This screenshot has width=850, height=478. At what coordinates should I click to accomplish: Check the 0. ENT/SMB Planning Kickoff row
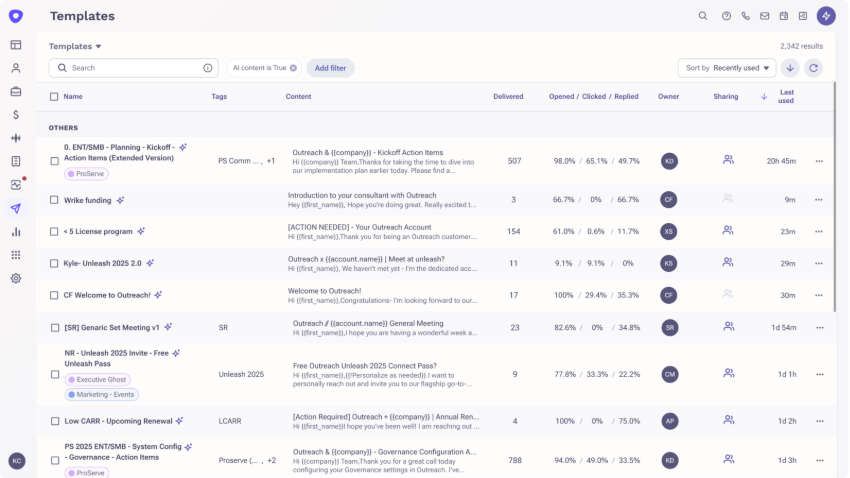click(x=54, y=161)
